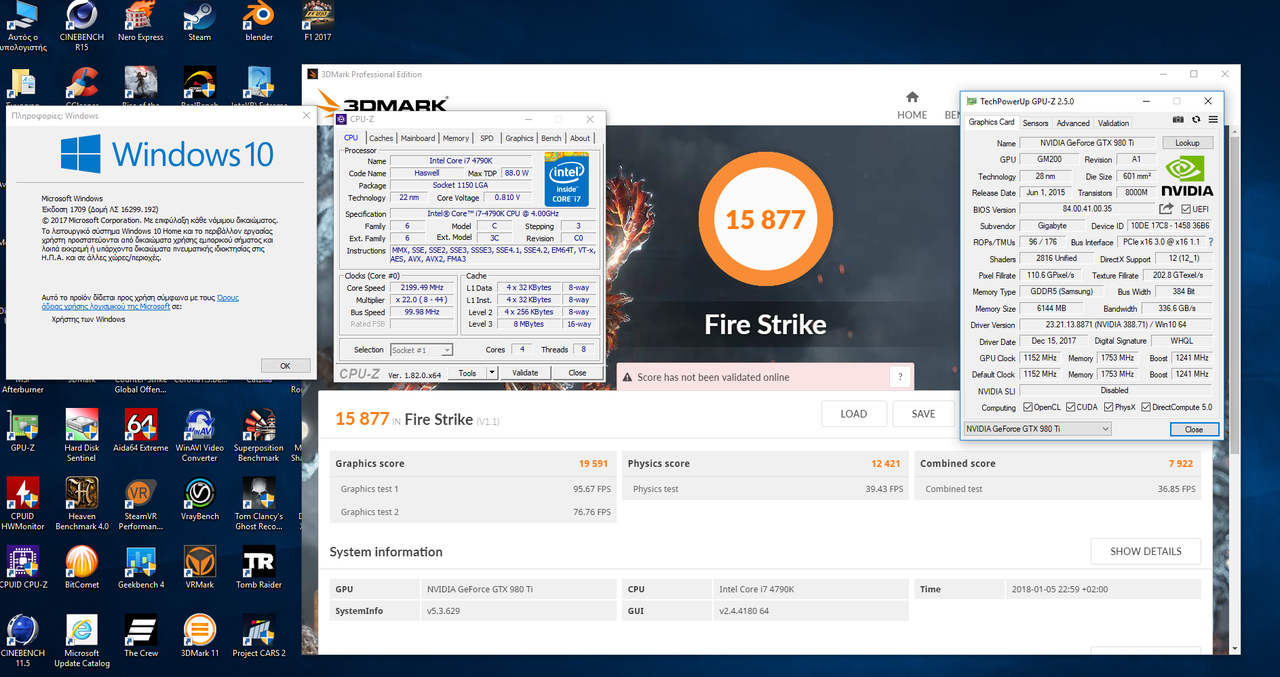Select the blender desktop icon
The width and height of the screenshot is (1280, 677).
click(x=259, y=22)
